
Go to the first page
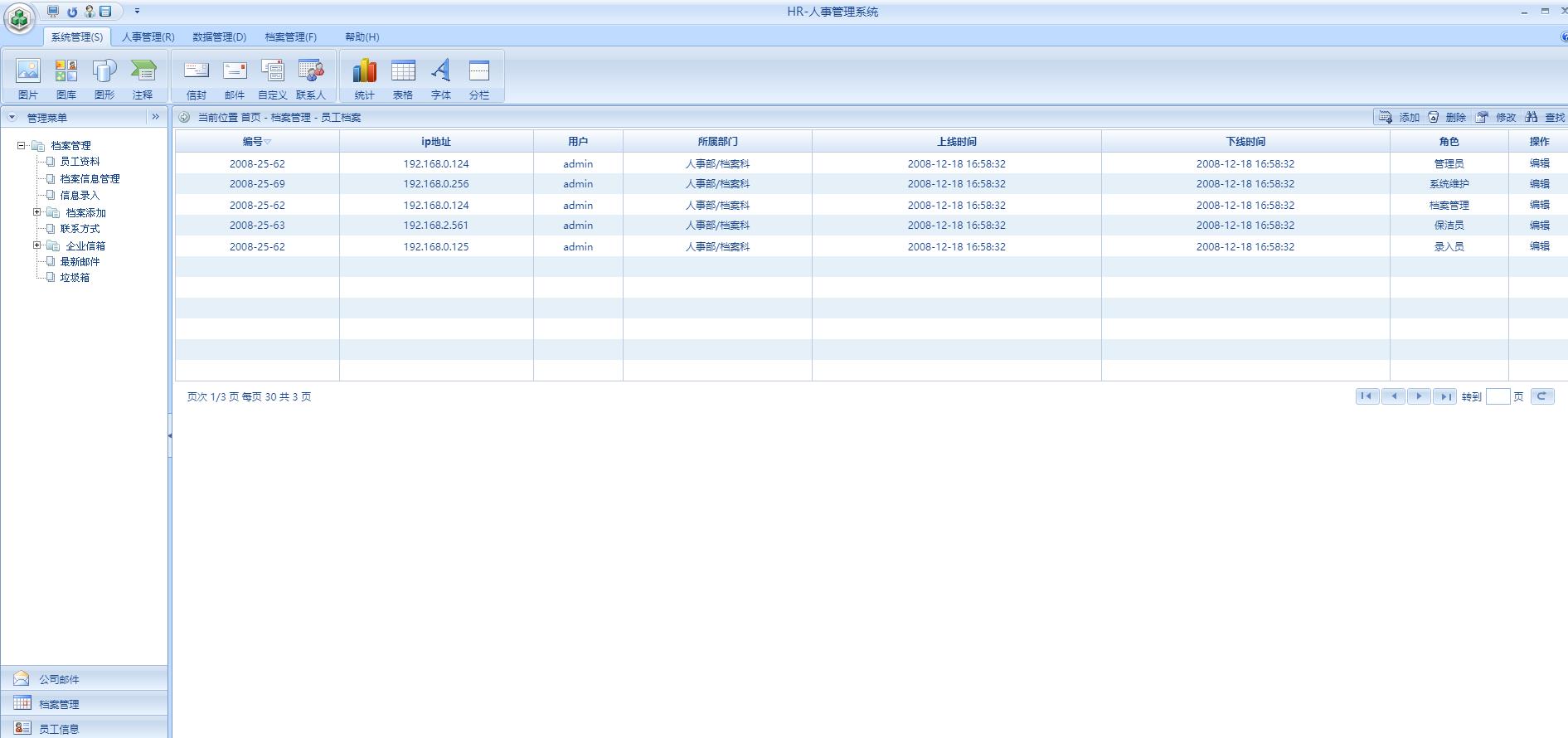[x=1367, y=396]
